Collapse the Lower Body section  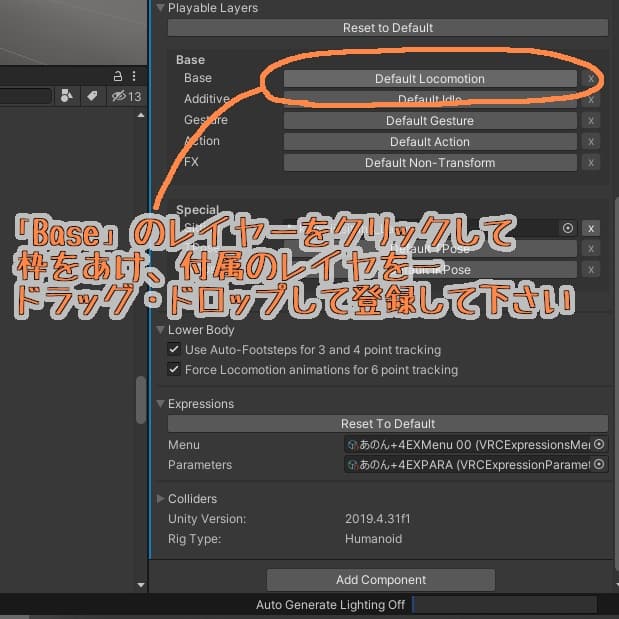[x=160, y=330]
